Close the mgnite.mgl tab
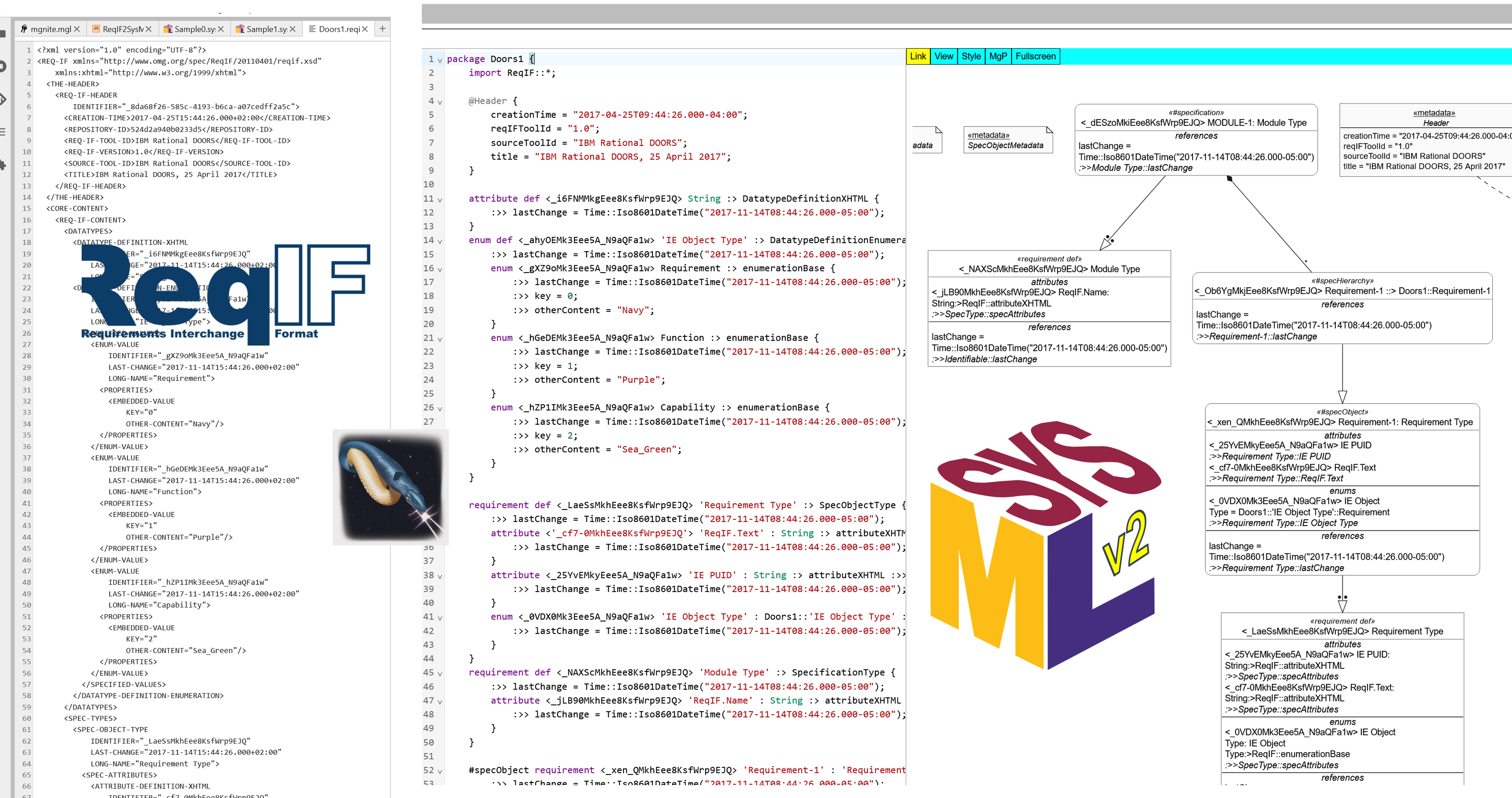The image size is (1512, 798). 77,29
